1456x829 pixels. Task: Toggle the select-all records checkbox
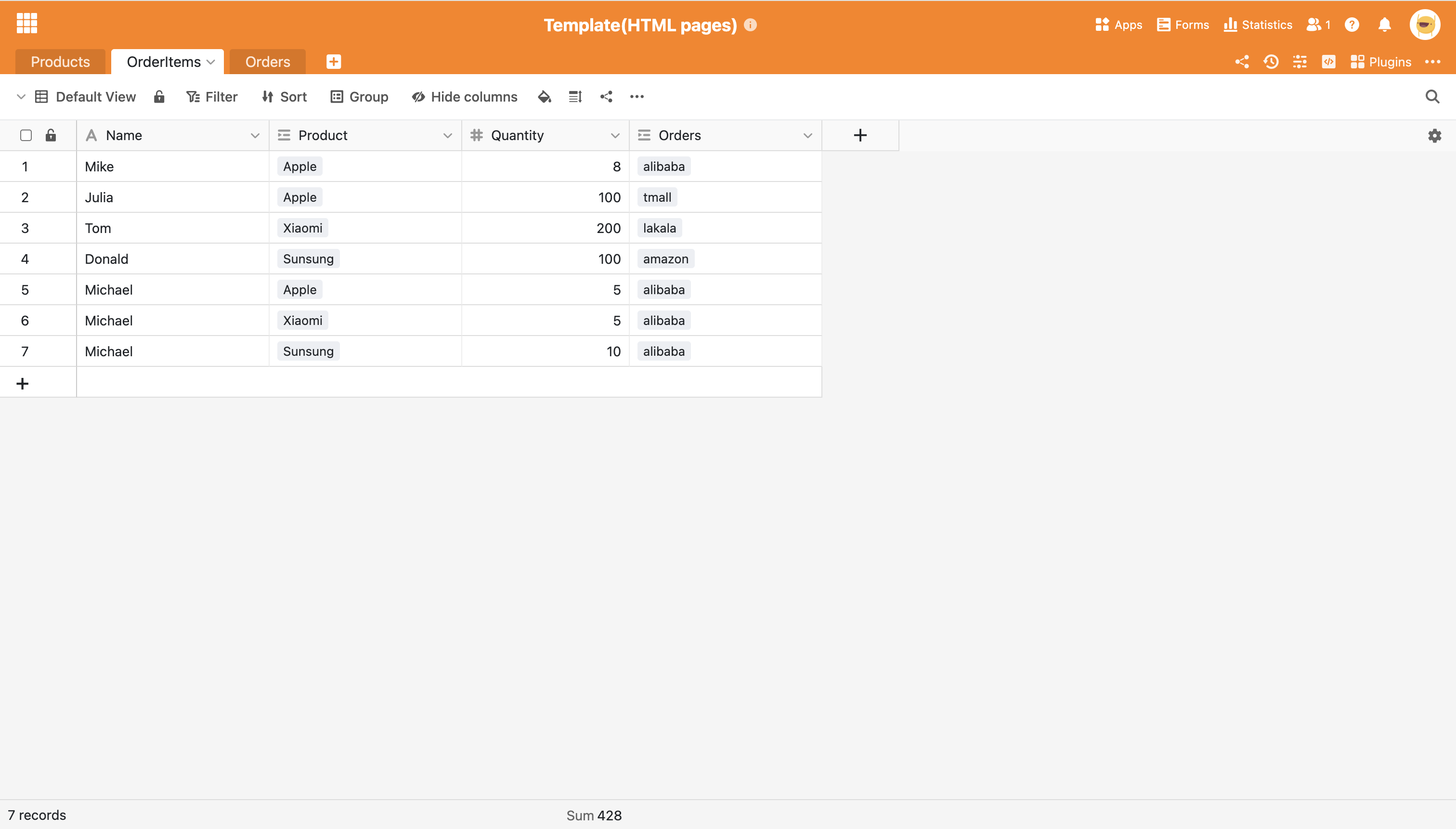(x=26, y=135)
